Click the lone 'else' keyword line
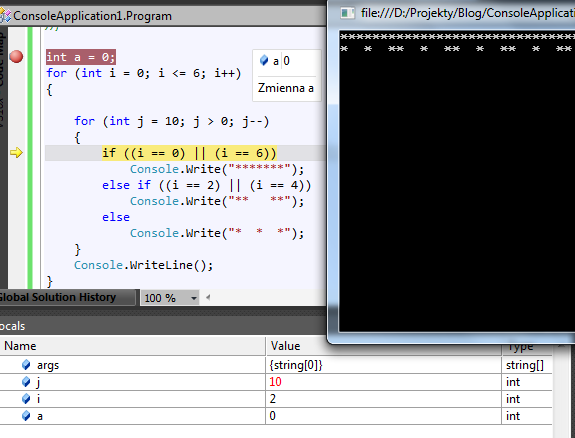575x438 pixels. click(116, 217)
